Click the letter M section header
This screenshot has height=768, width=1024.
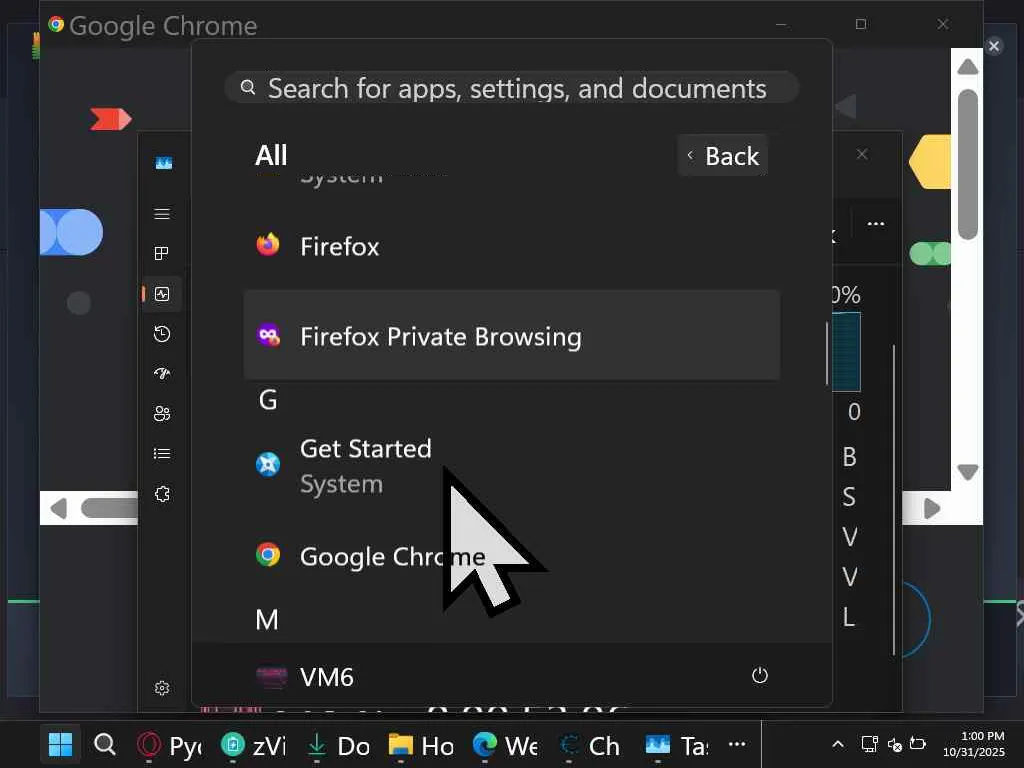[x=267, y=619]
